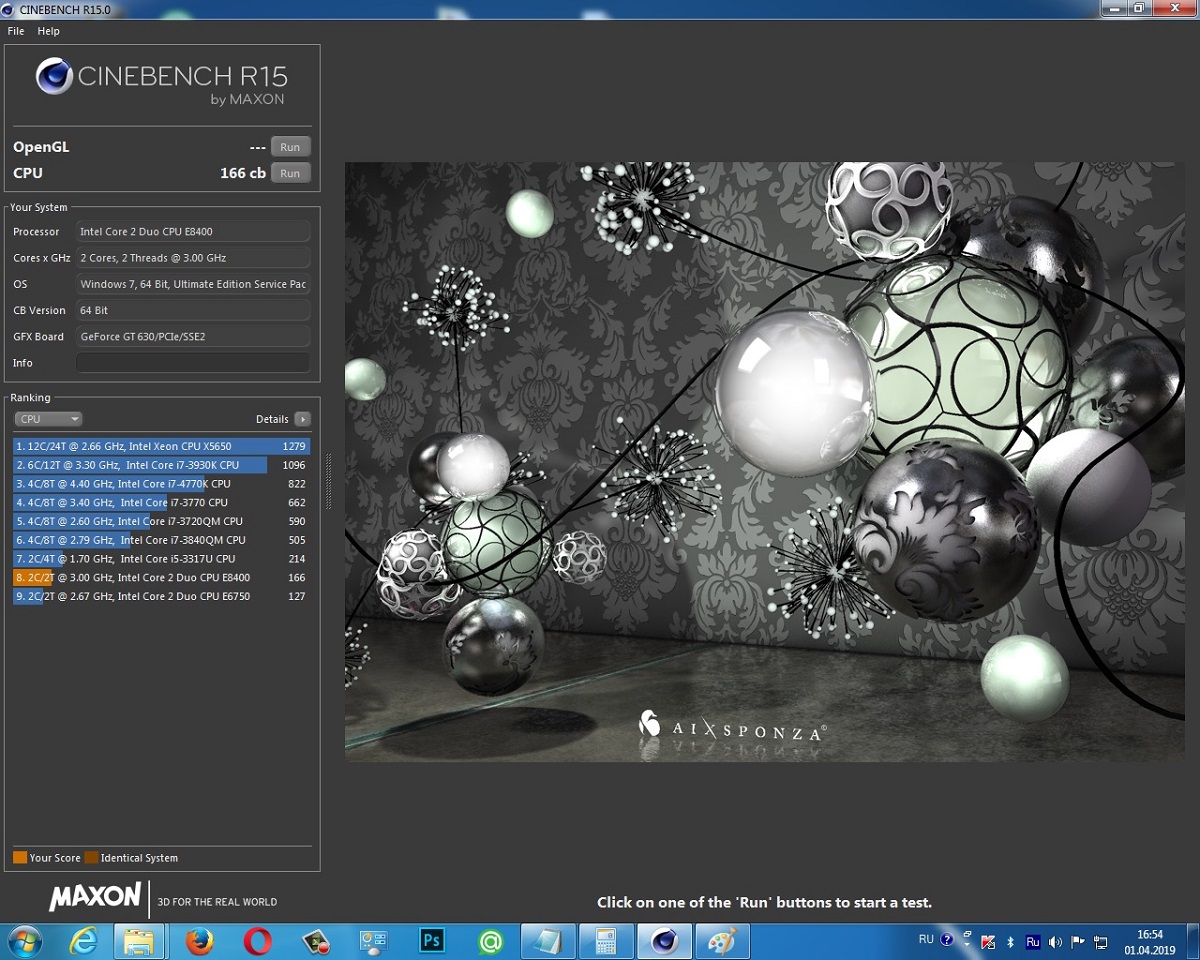Select your Core 2 Duo E8400 result
This screenshot has height=960, width=1200.
pyautogui.click(x=160, y=578)
